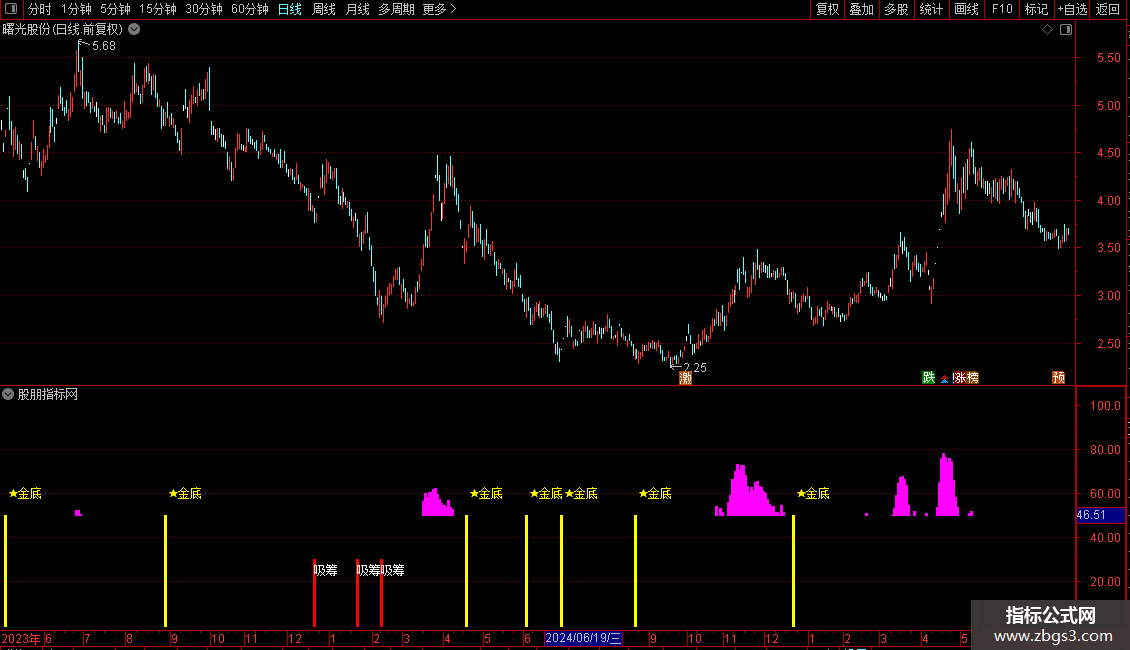Click the leftmost ★金底 signal label
This screenshot has height=650, width=1130.
tap(25, 494)
